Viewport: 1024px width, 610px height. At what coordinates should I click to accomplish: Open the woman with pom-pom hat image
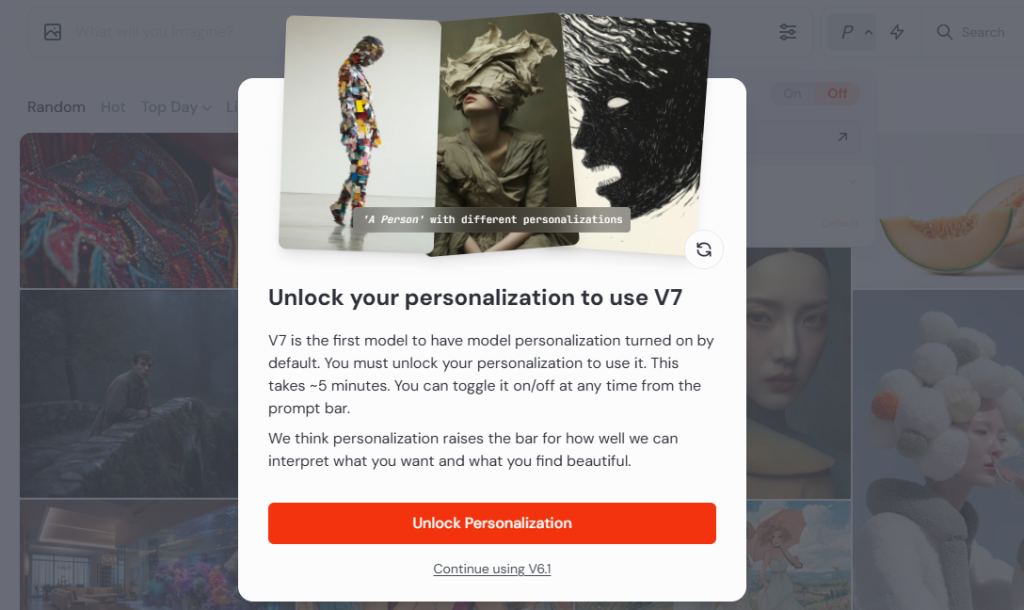[938, 451]
